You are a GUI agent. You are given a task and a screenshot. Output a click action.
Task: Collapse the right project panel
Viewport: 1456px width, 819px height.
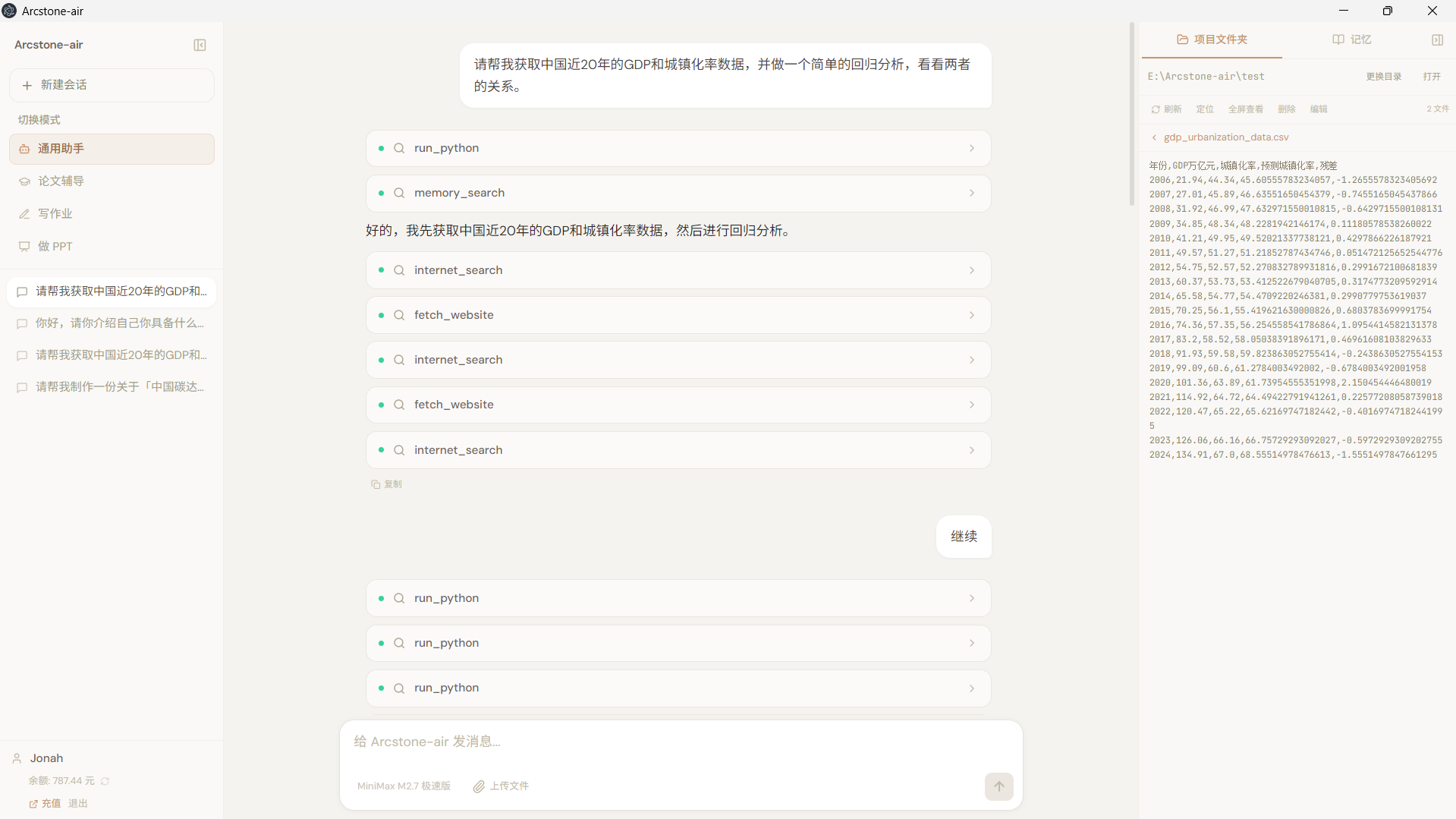1437,39
